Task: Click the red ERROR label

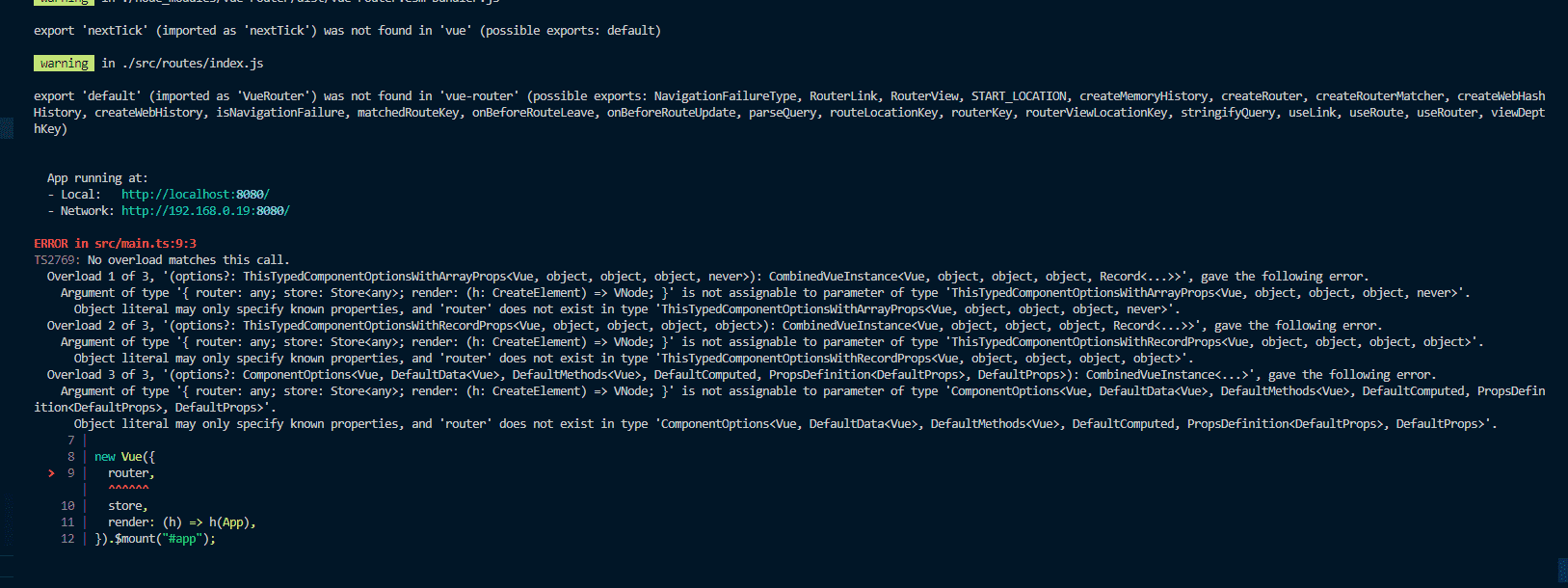Action: 51,244
